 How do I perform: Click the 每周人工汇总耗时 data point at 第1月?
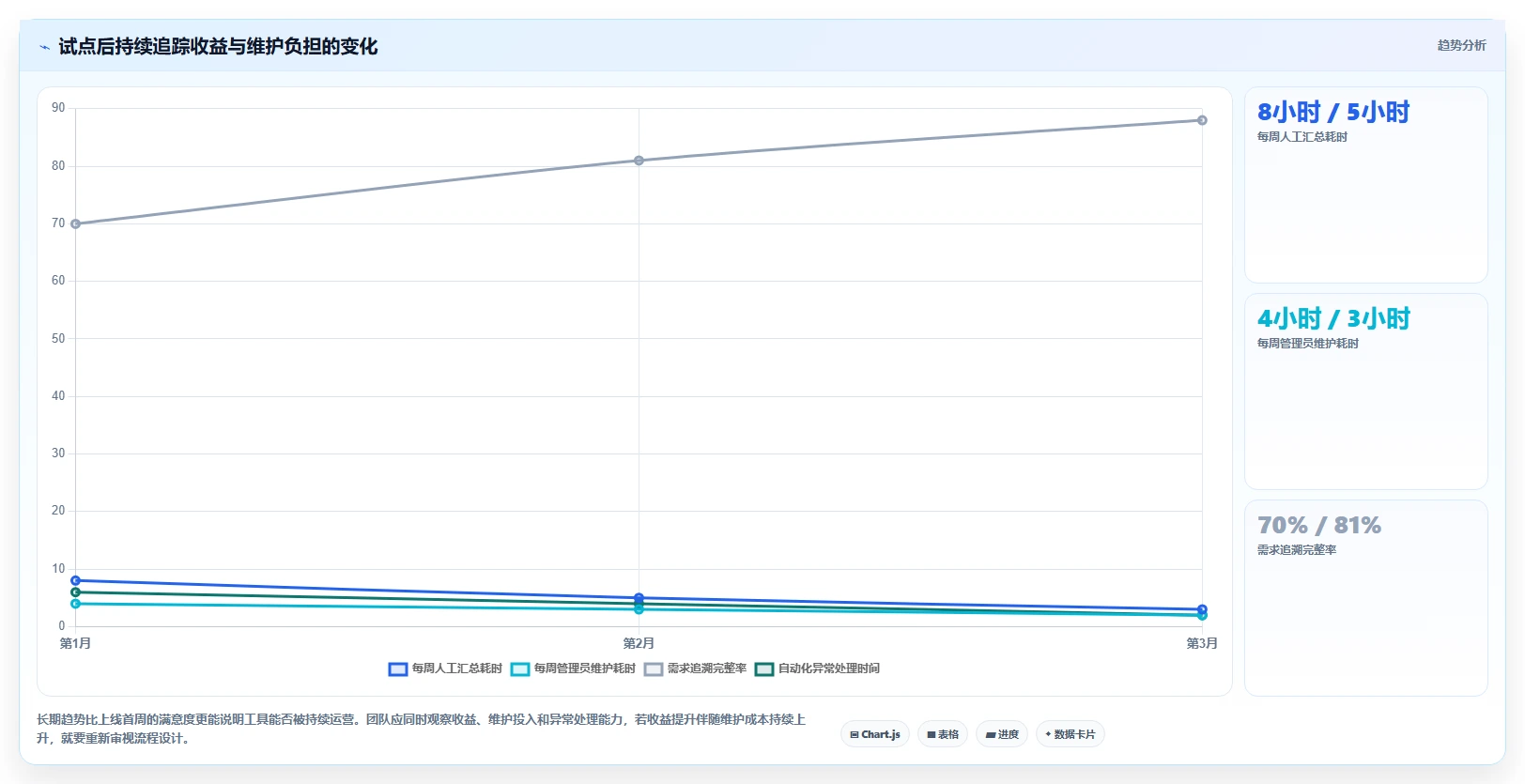point(75,580)
